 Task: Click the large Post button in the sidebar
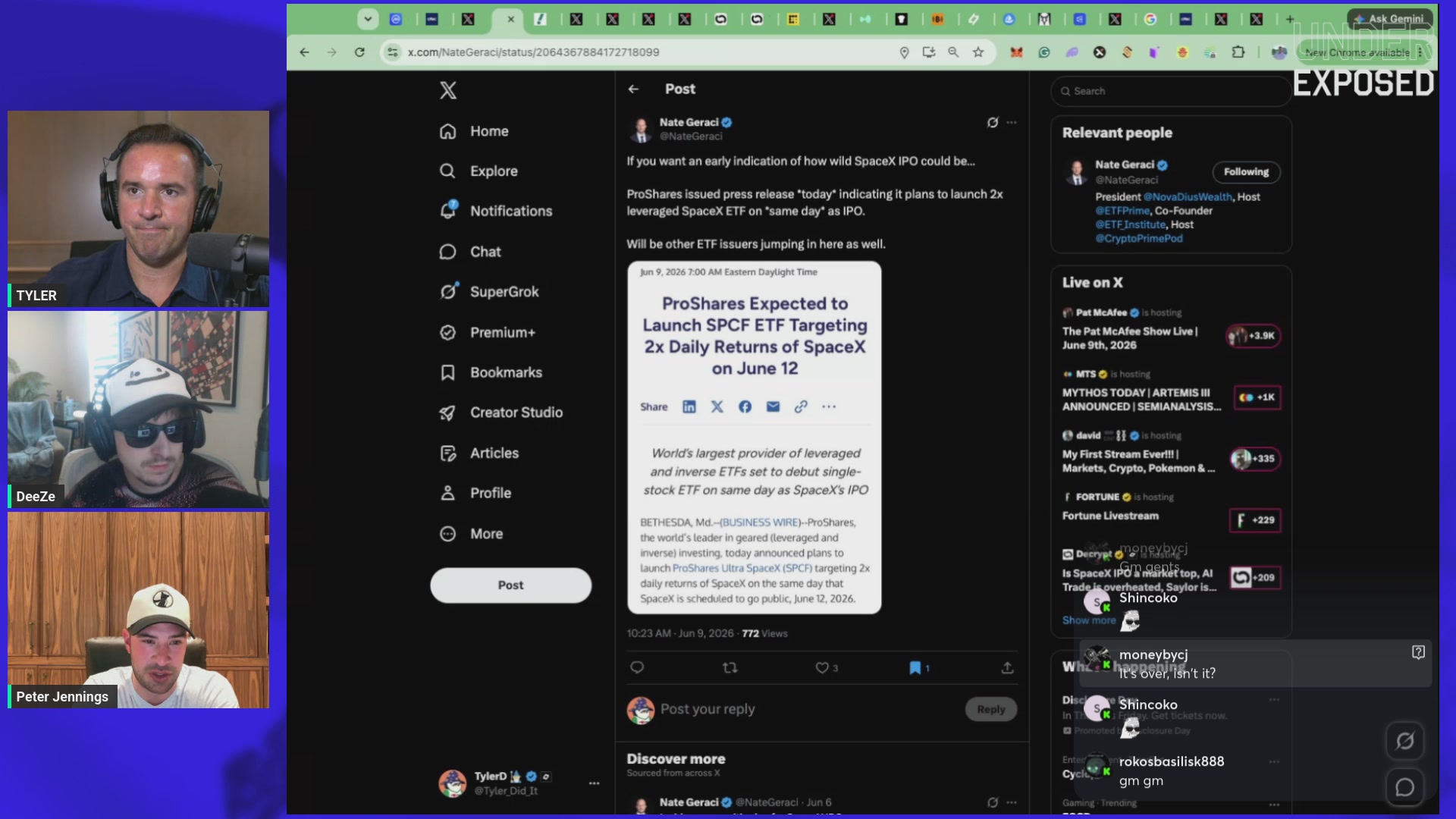[x=510, y=585]
